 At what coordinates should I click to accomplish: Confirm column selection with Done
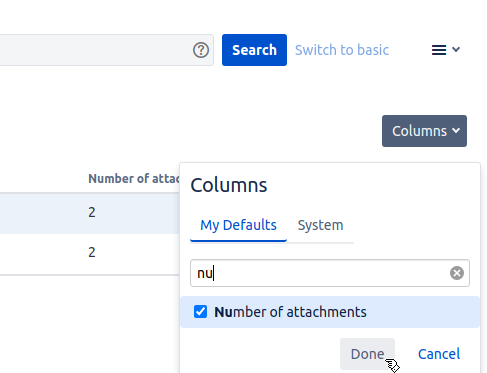coord(367,354)
